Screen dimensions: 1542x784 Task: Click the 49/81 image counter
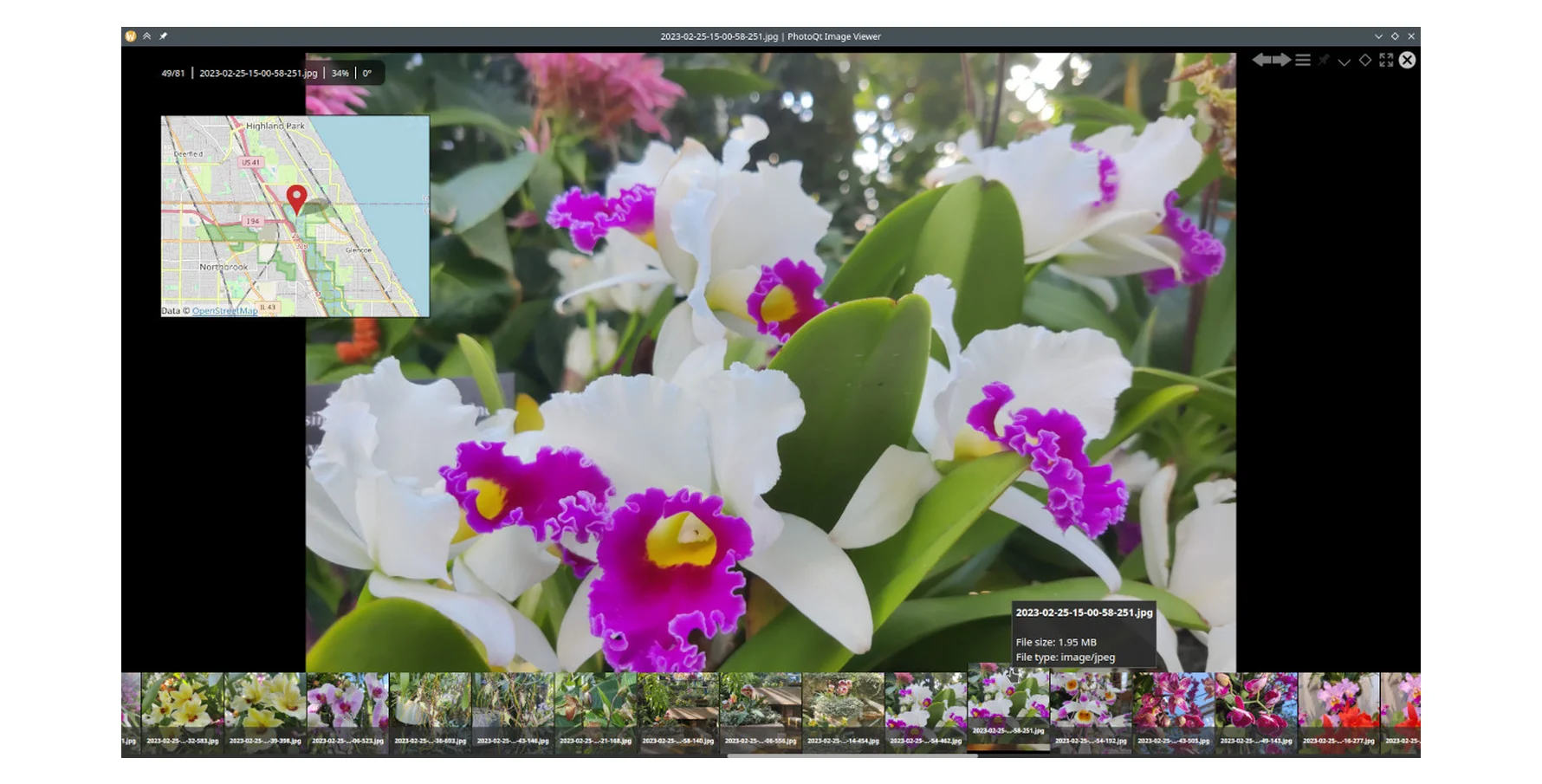[173, 74]
